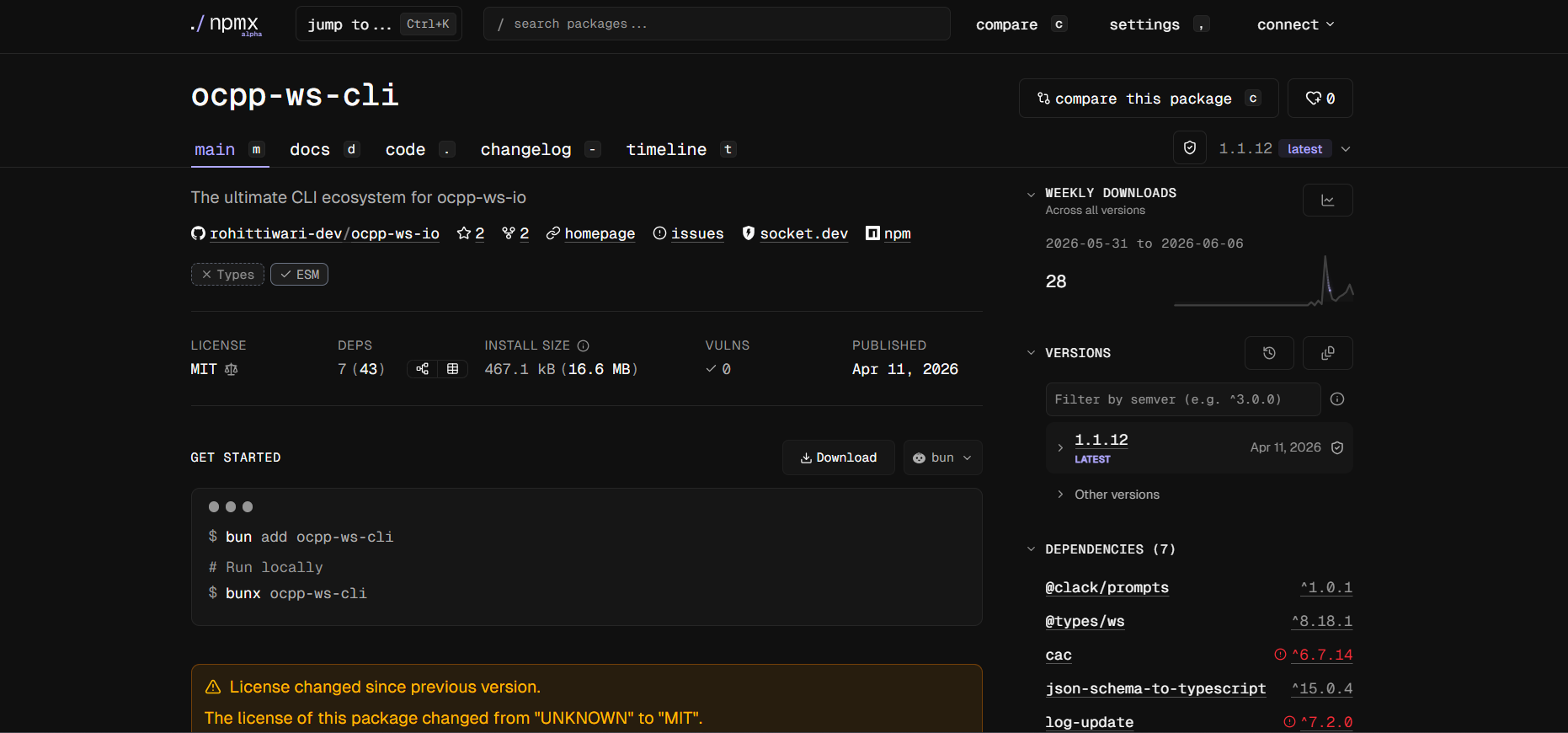Click the heart like icon with count 0
The width and height of the screenshot is (1568, 733).
coord(1320,99)
